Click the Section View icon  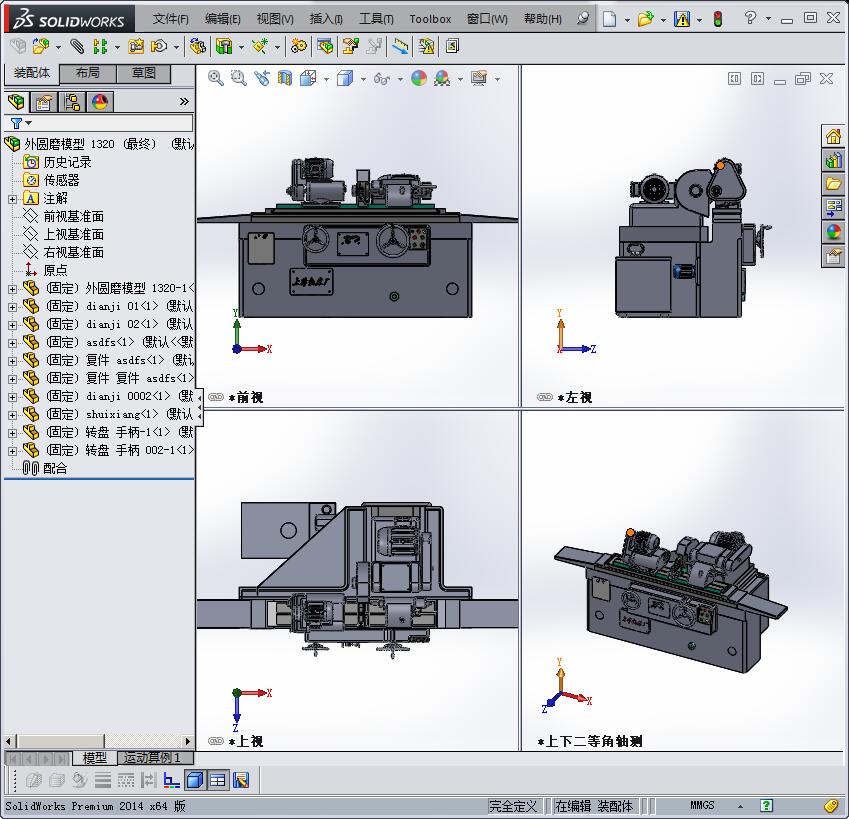coord(285,78)
